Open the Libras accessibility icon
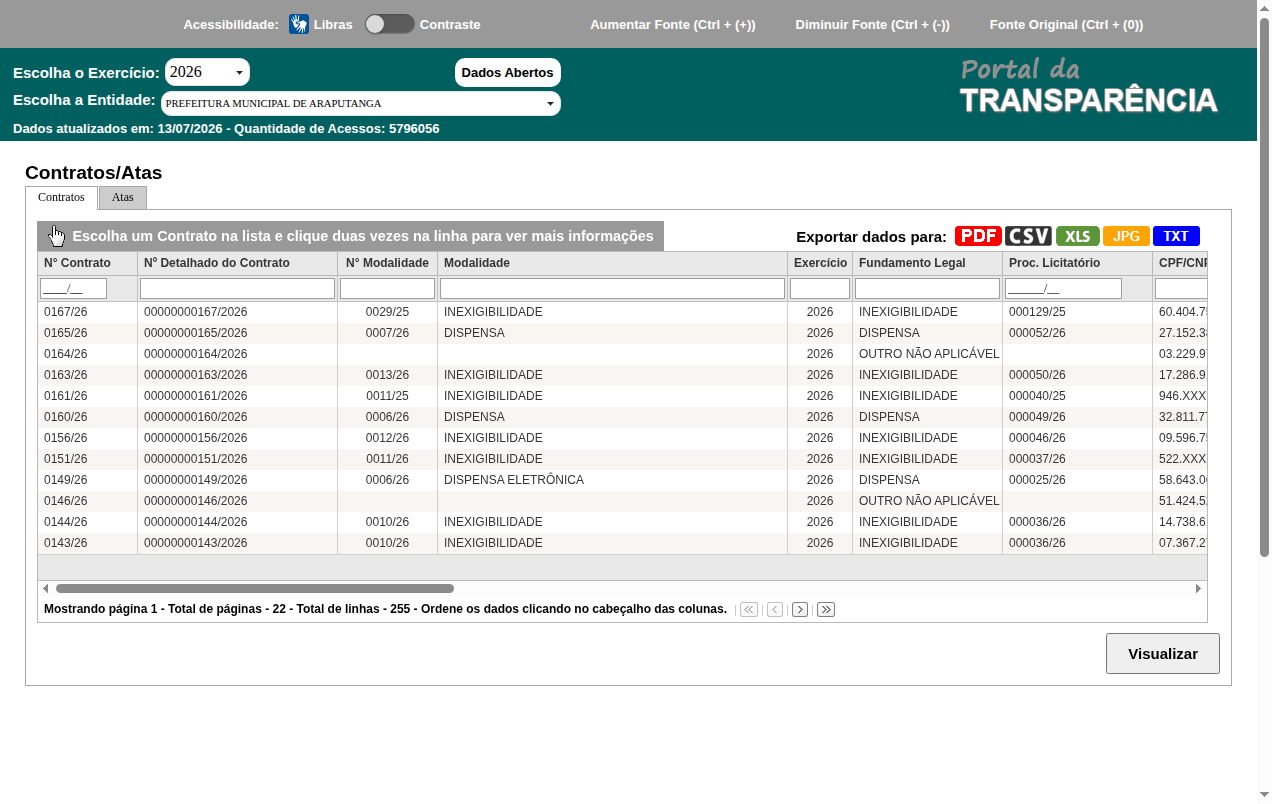This screenshot has width=1272, height=804. tap(299, 24)
